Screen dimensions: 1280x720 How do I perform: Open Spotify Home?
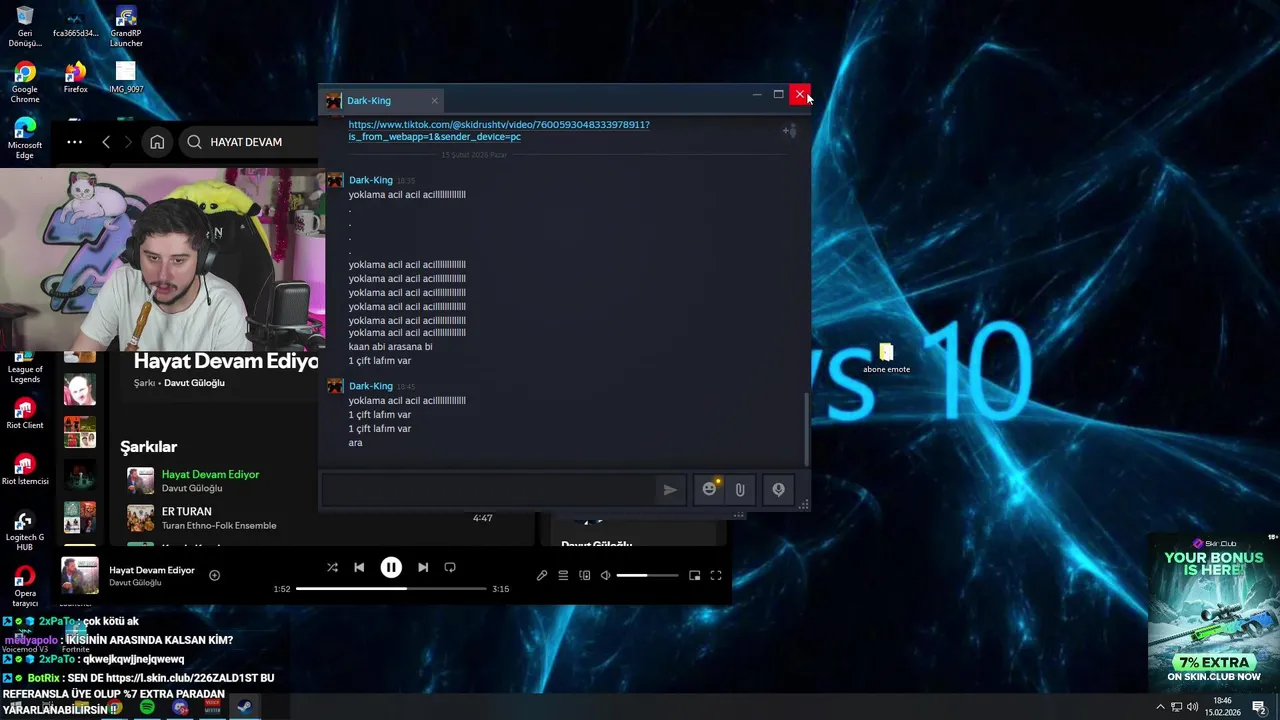(157, 142)
